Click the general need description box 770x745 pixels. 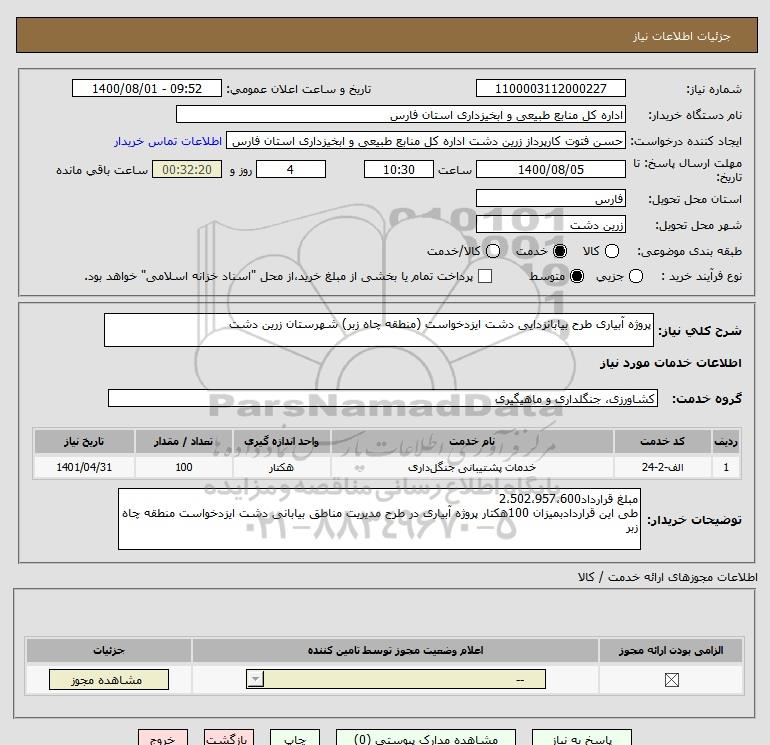pyautogui.click(x=379, y=330)
